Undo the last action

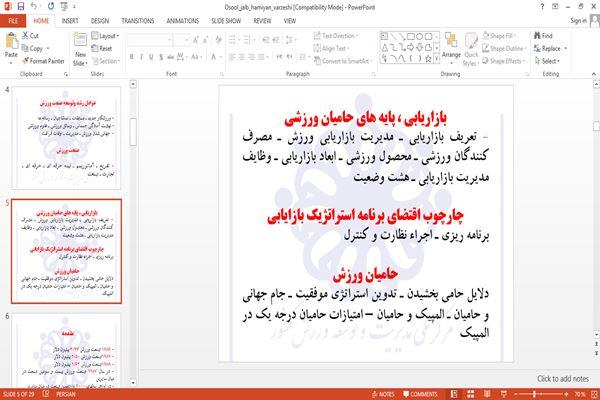coord(34,7)
